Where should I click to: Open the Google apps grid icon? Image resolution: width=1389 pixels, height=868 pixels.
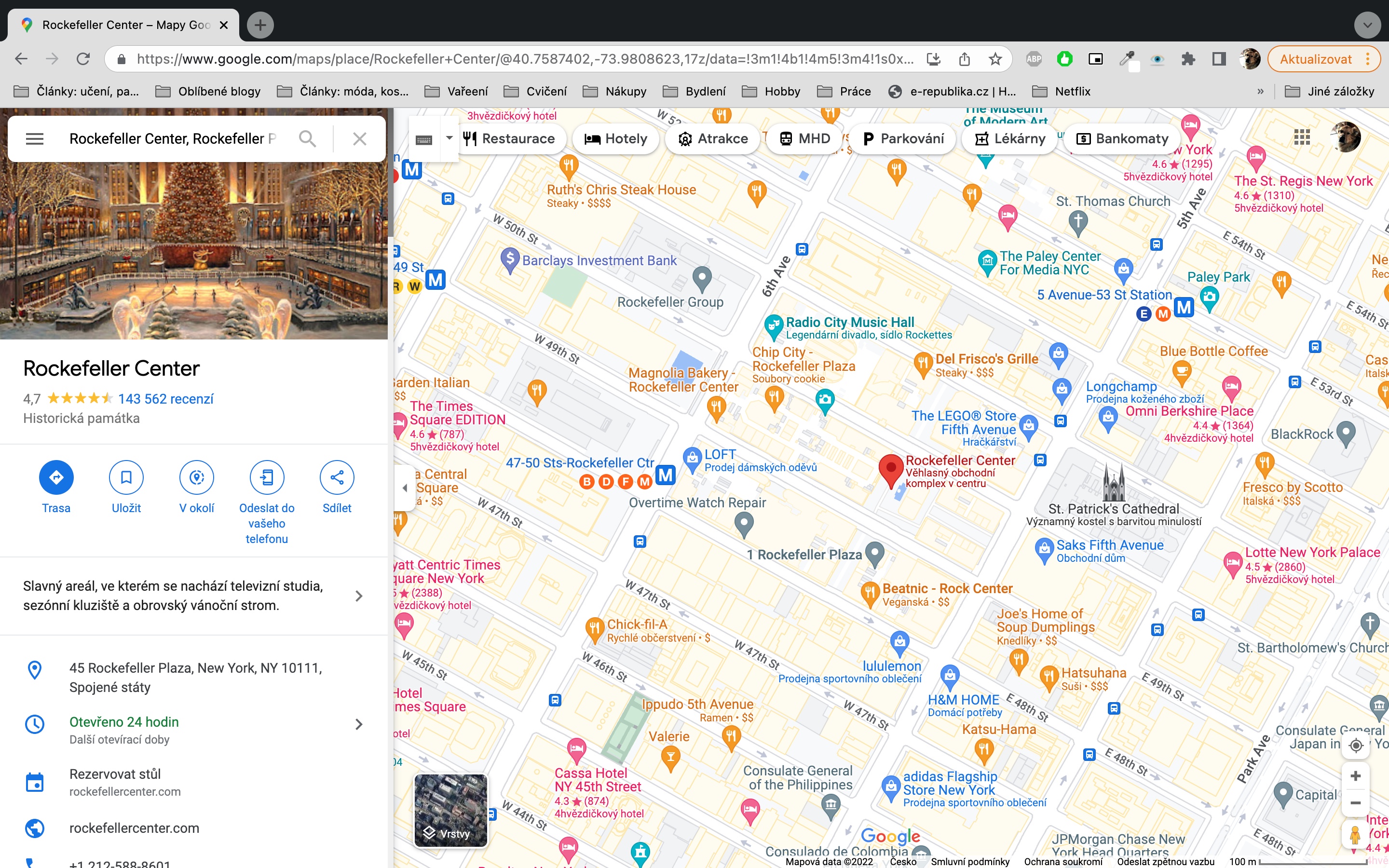pos(1302,137)
